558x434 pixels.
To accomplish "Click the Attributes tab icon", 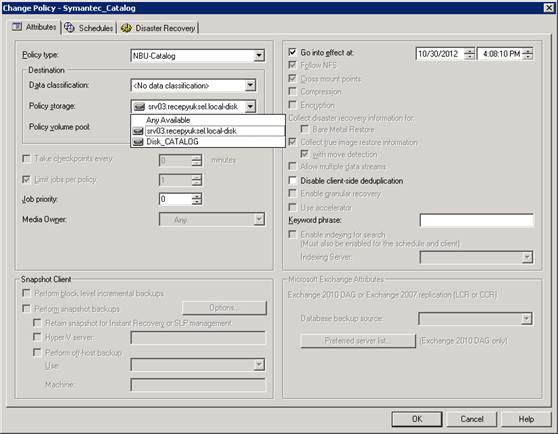I will [x=17, y=27].
